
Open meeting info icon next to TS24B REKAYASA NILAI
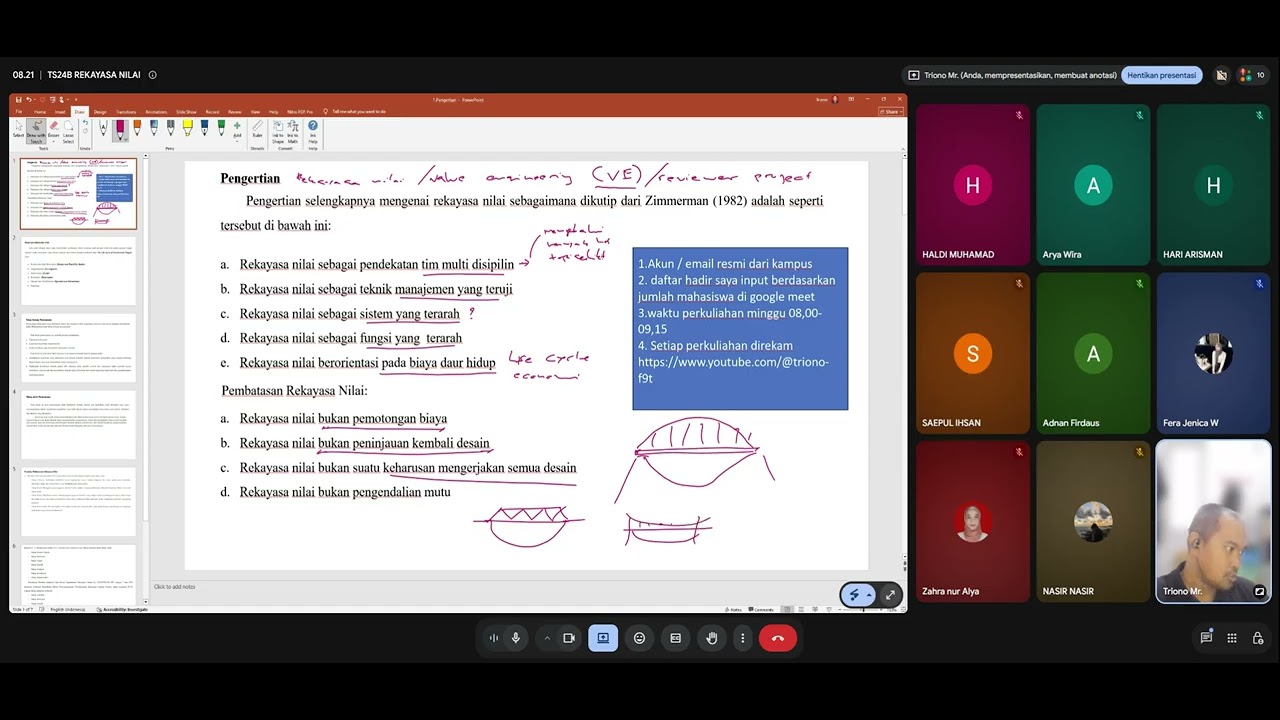click(152, 75)
